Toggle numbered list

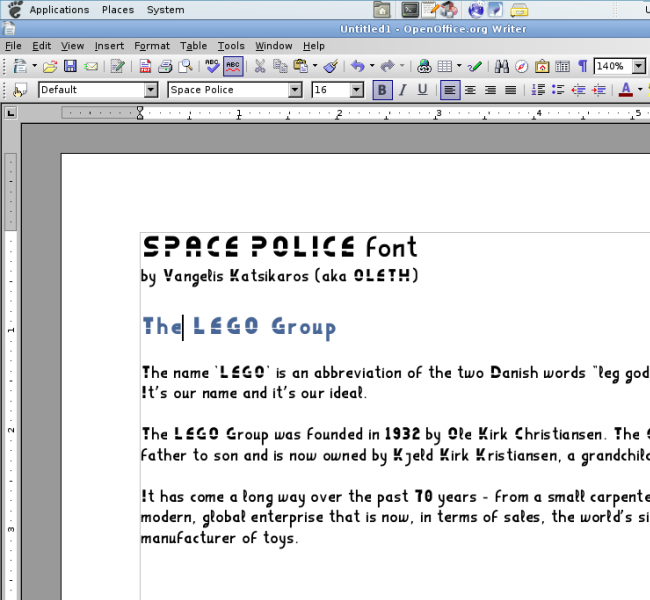coord(538,90)
